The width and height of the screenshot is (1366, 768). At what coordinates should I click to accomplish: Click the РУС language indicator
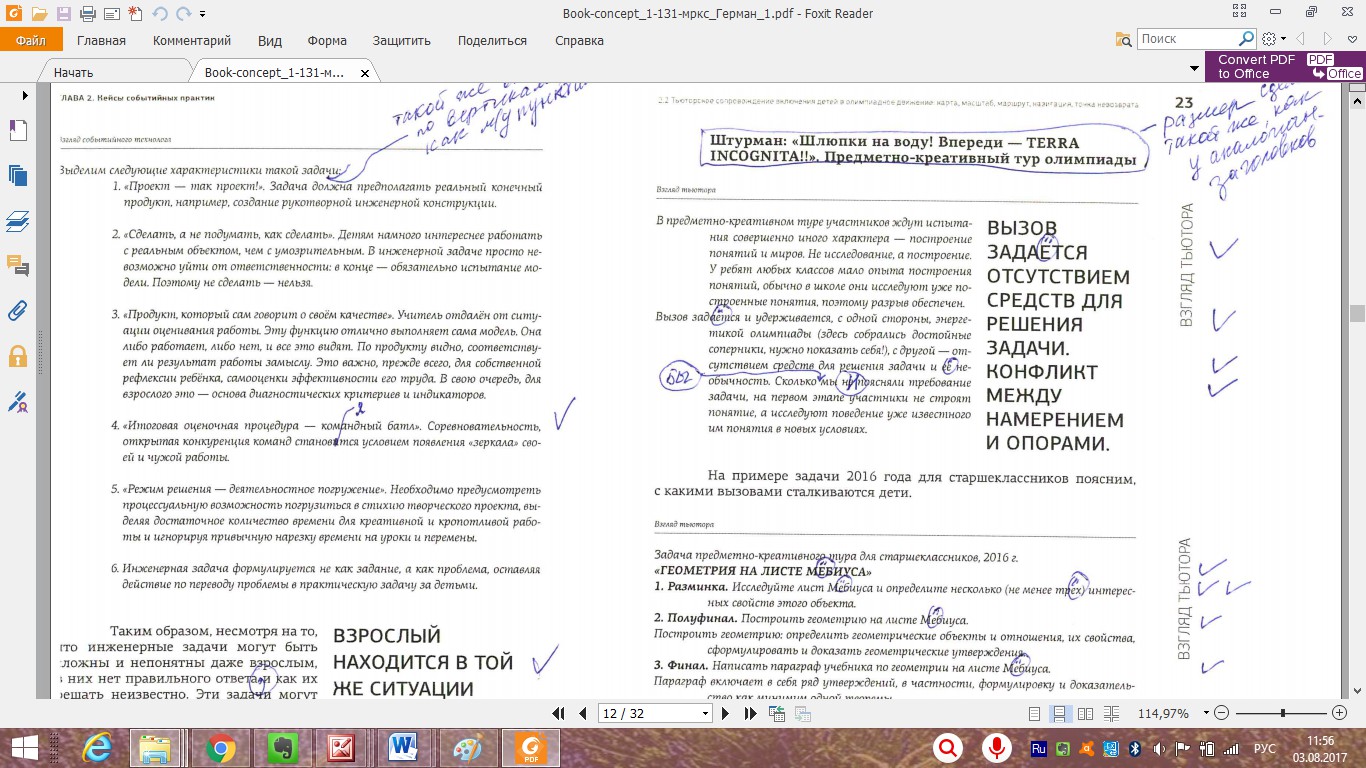coord(1265,748)
